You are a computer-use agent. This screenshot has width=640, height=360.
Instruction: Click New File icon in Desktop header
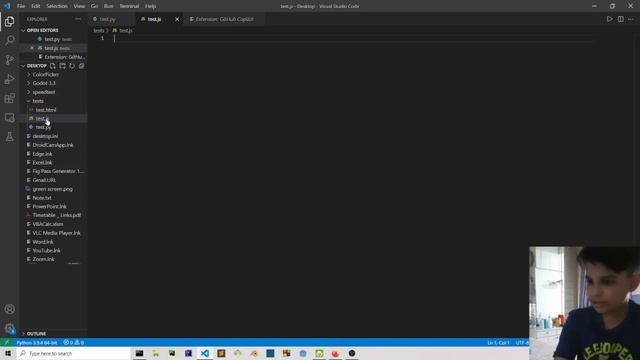click(x=53, y=66)
